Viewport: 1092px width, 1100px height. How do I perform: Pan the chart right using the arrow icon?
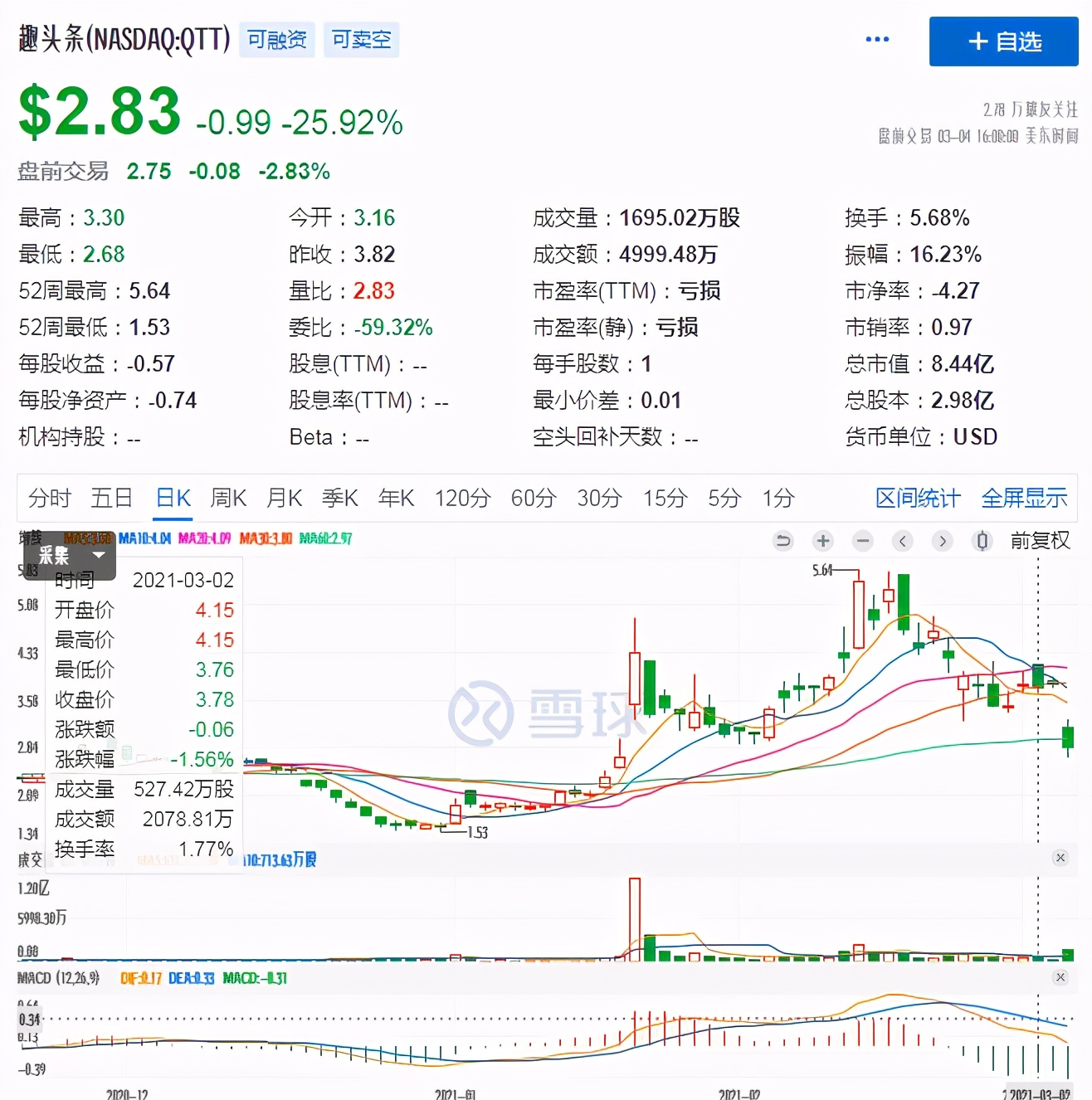pyautogui.click(x=942, y=540)
